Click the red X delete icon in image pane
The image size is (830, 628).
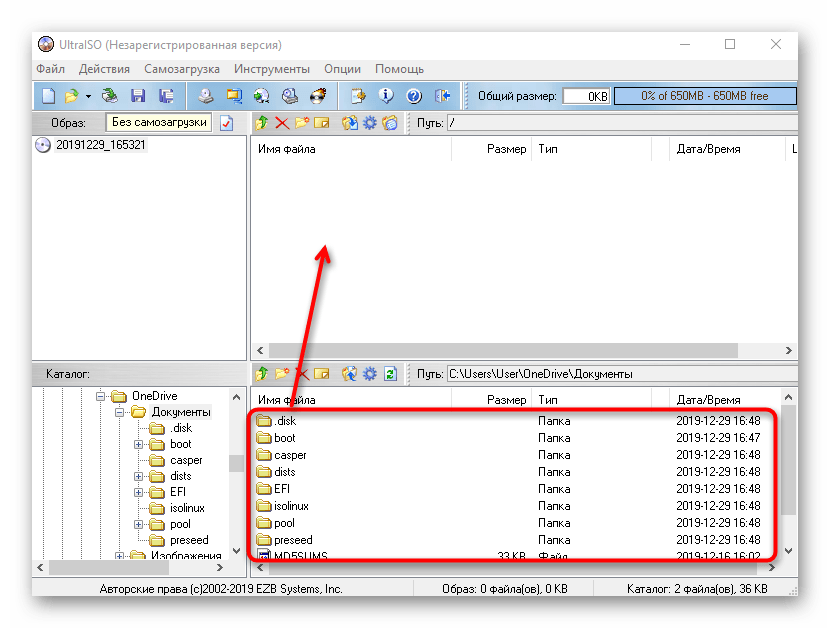point(282,123)
